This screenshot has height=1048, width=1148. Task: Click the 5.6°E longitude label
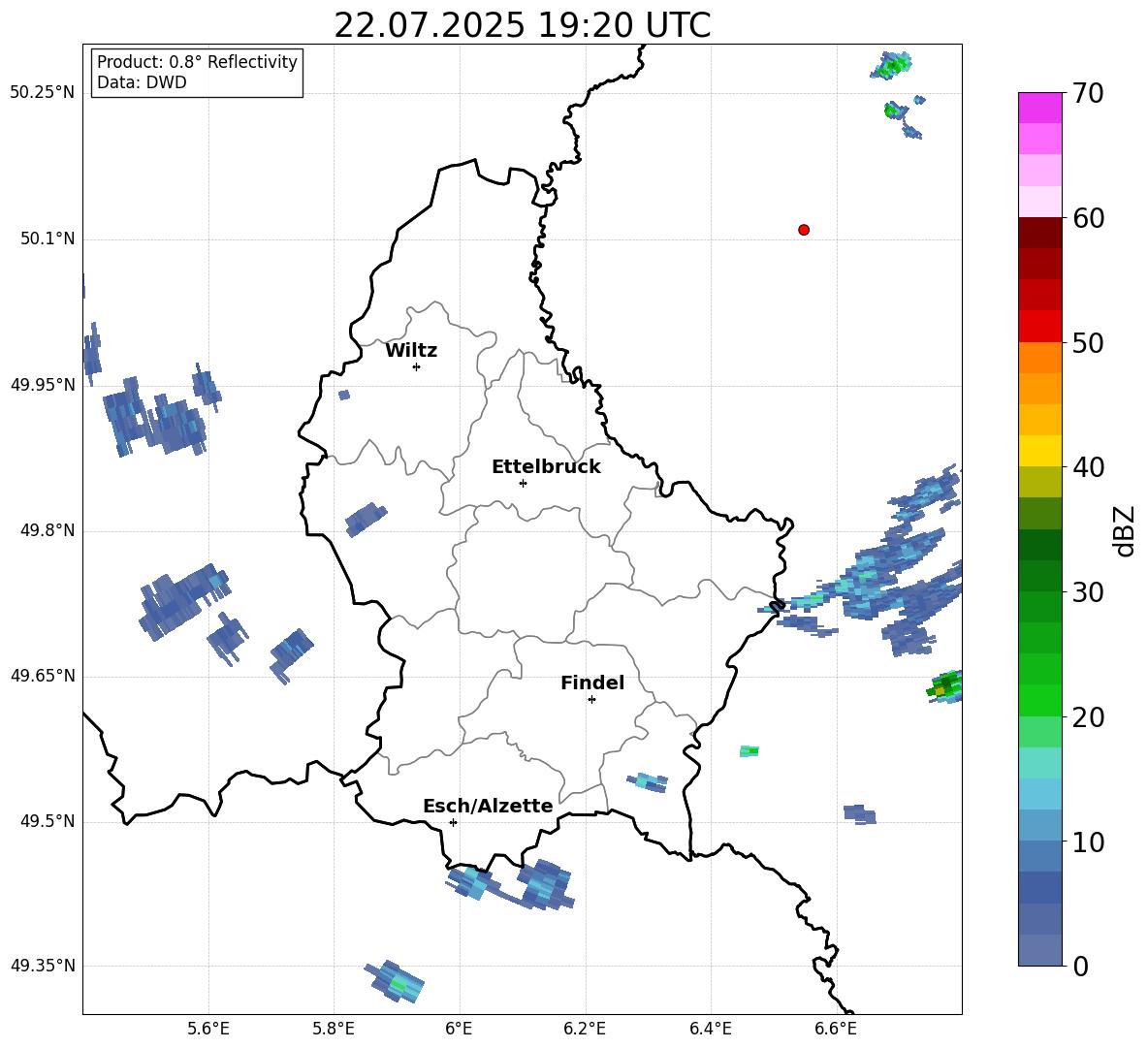207,1029
